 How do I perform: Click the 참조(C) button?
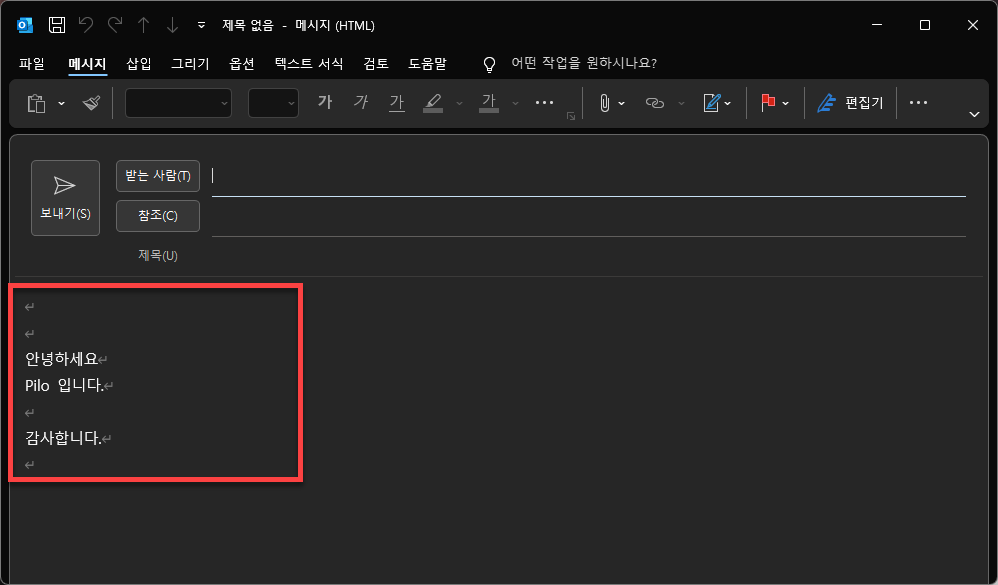coord(158,216)
